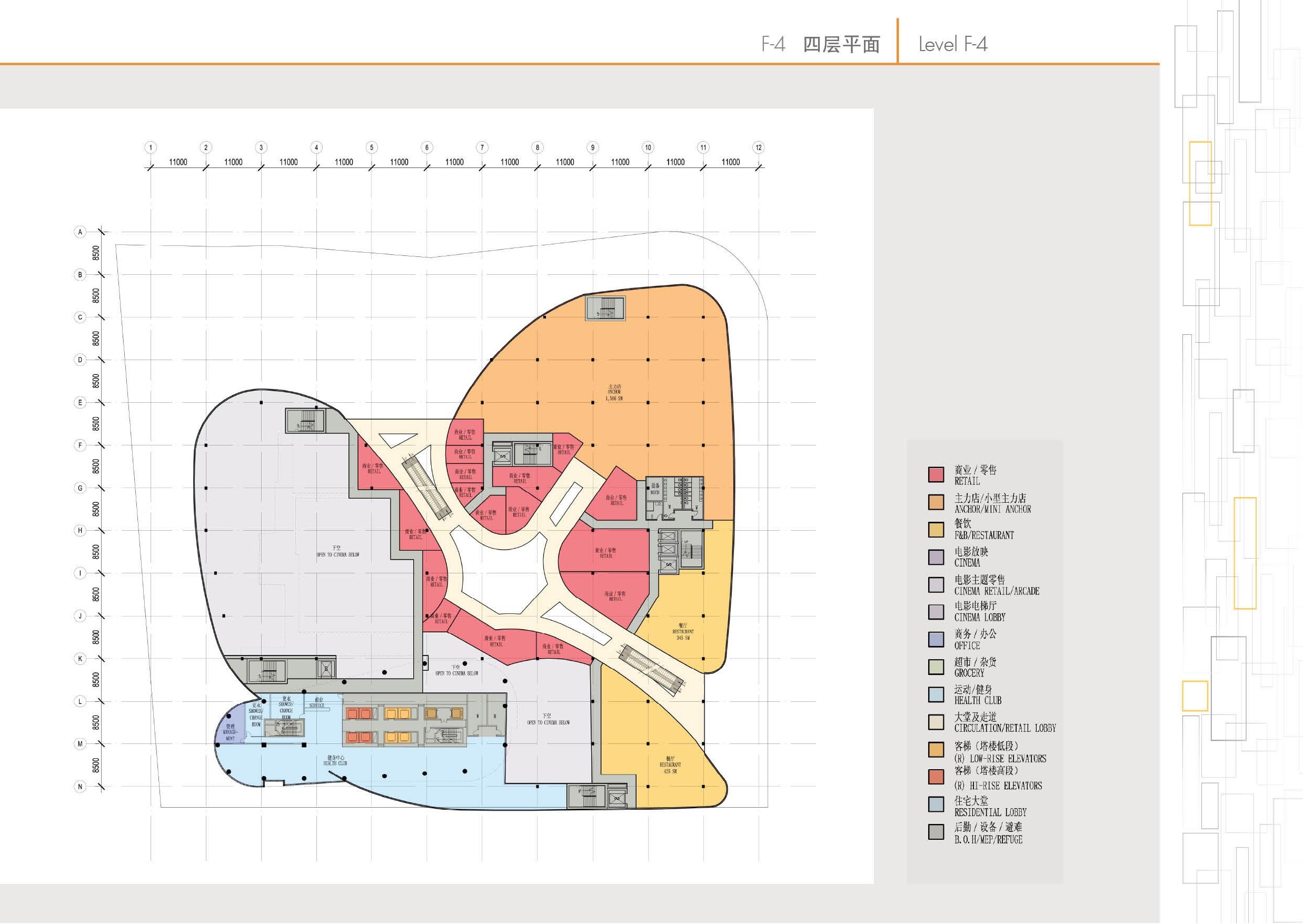Click the GROCERY legend swatch
Screen dimensions: 1303x924
(x=936, y=667)
